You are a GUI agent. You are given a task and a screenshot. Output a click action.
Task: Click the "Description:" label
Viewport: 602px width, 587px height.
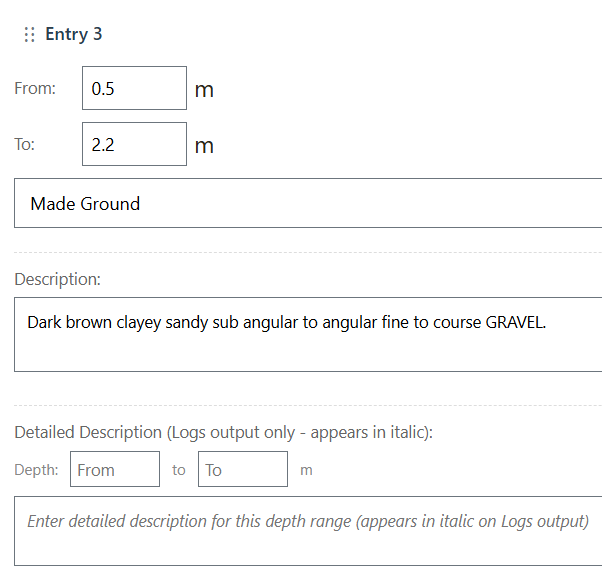pyautogui.click(x=57, y=280)
